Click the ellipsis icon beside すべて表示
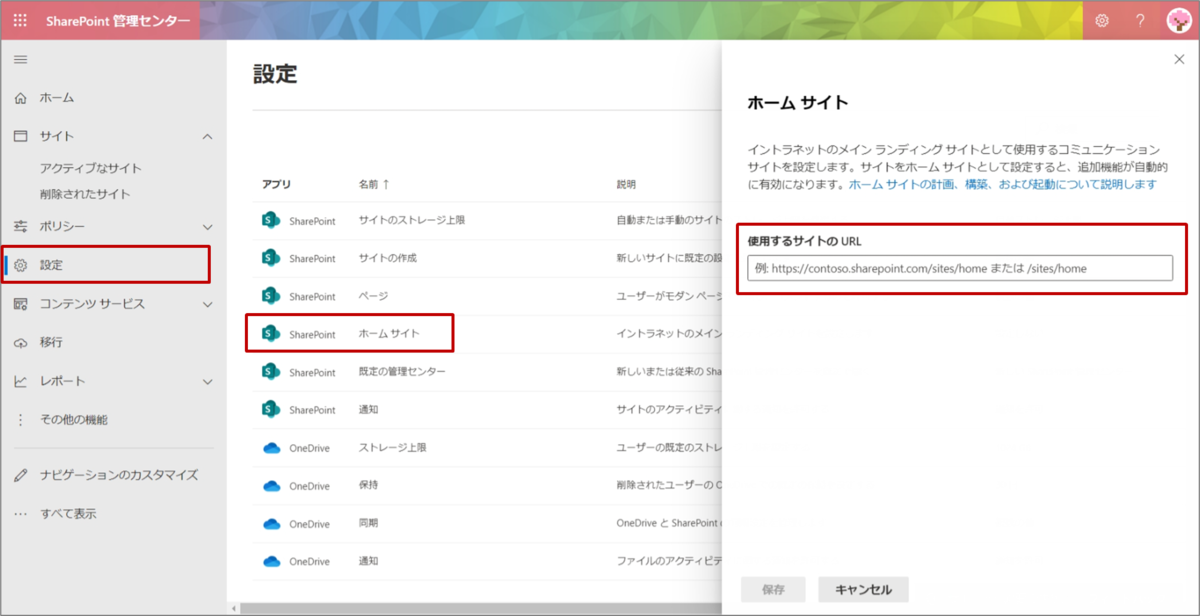Image resolution: width=1200 pixels, height=616 pixels. pos(21,514)
